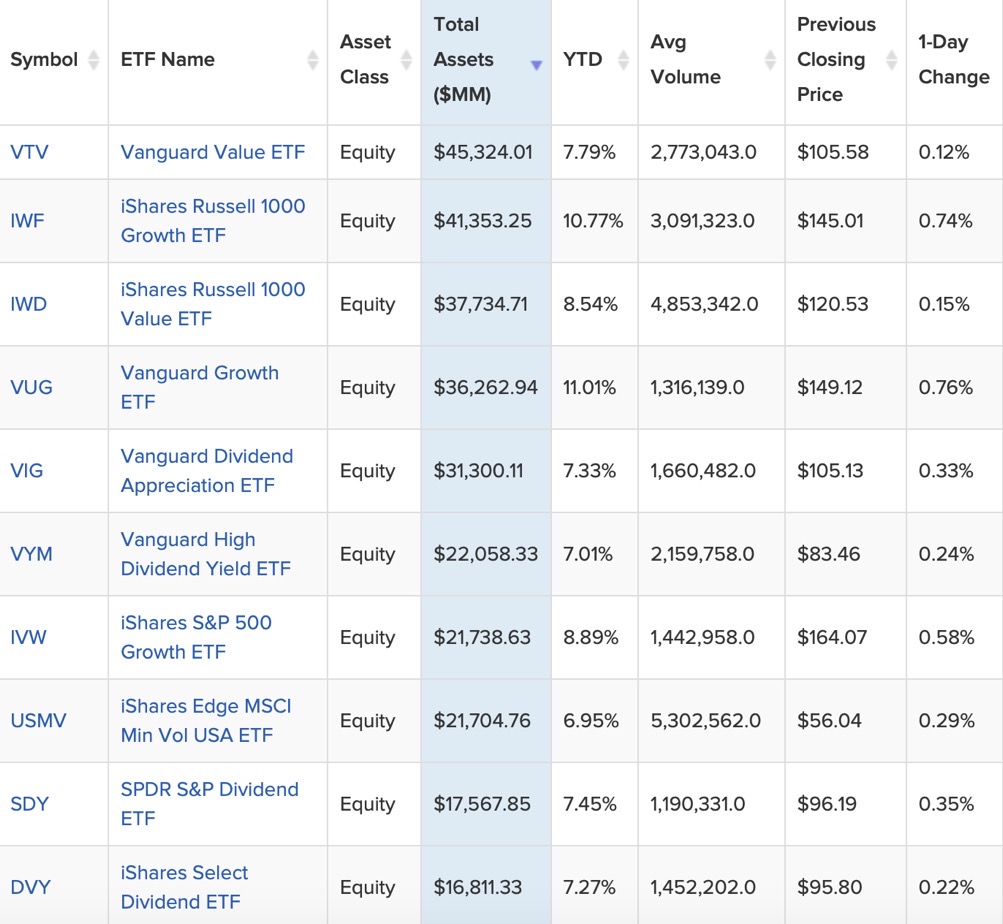Image resolution: width=1003 pixels, height=924 pixels.
Task: Open the IVW symbol link
Action: tap(29, 637)
